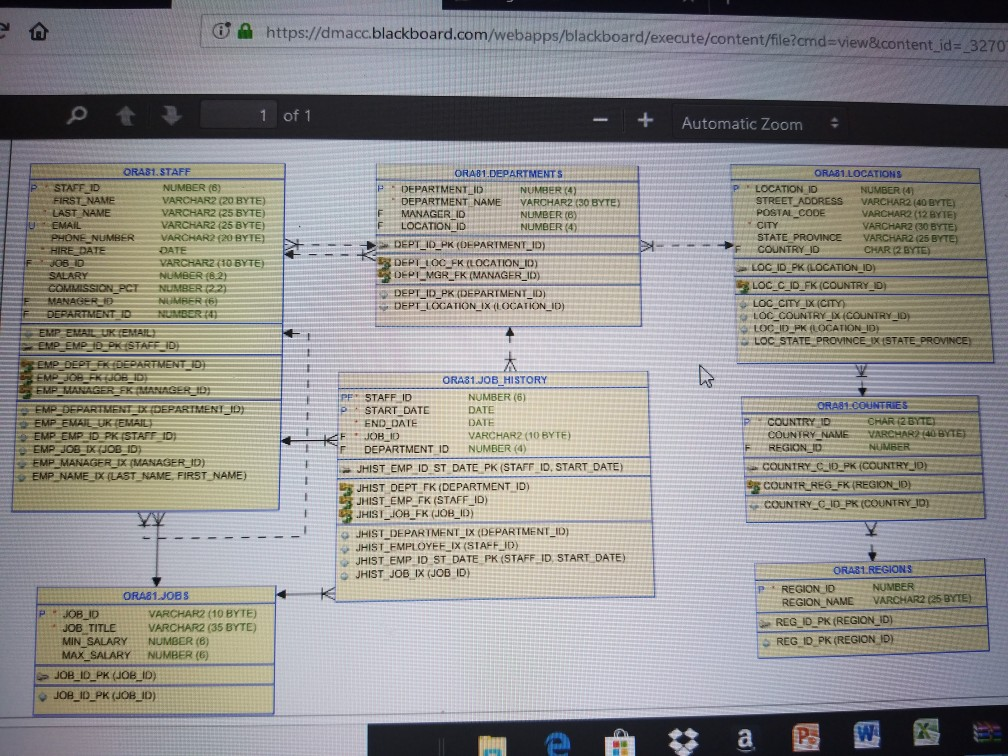1008x756 pixels.
Task: Zoom out with the minus button
Action: coord(600,120)
